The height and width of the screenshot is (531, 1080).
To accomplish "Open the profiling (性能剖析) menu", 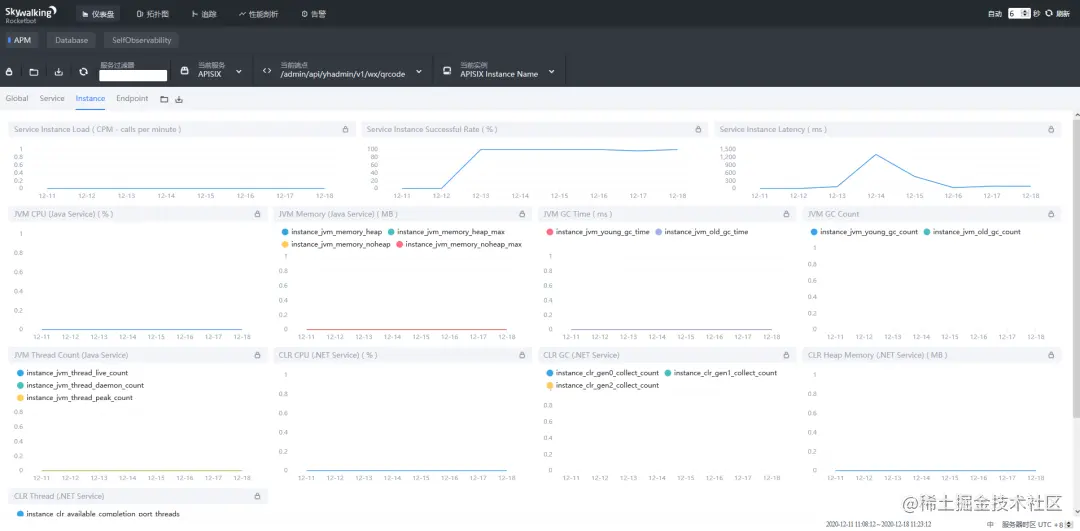I will click(x=258, y=14).
